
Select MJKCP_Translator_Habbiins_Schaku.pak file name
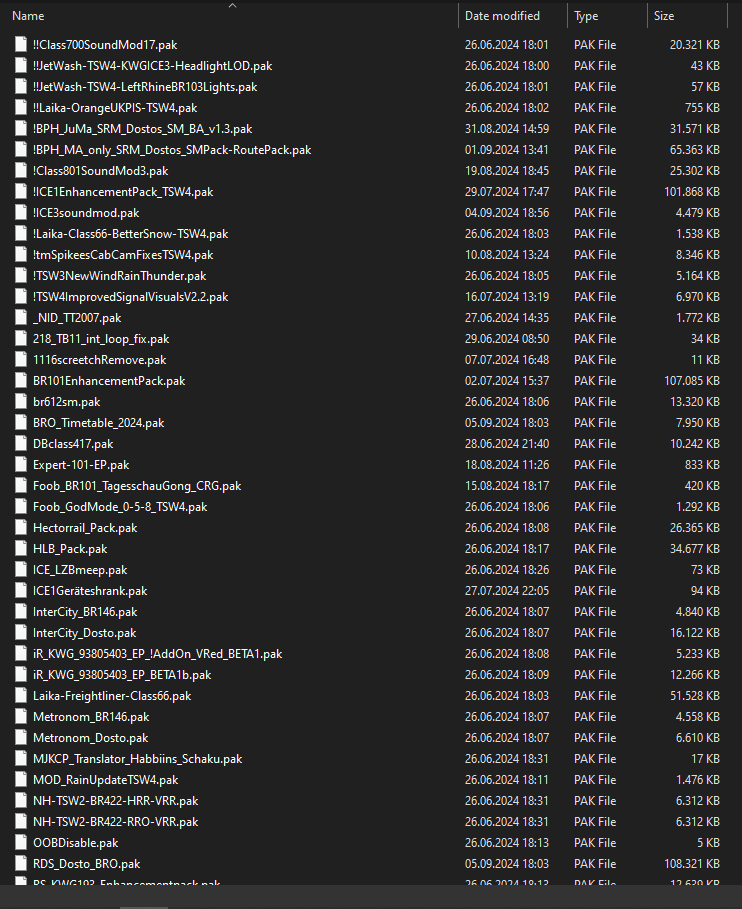pyautogui.click(x=137, y=759)
